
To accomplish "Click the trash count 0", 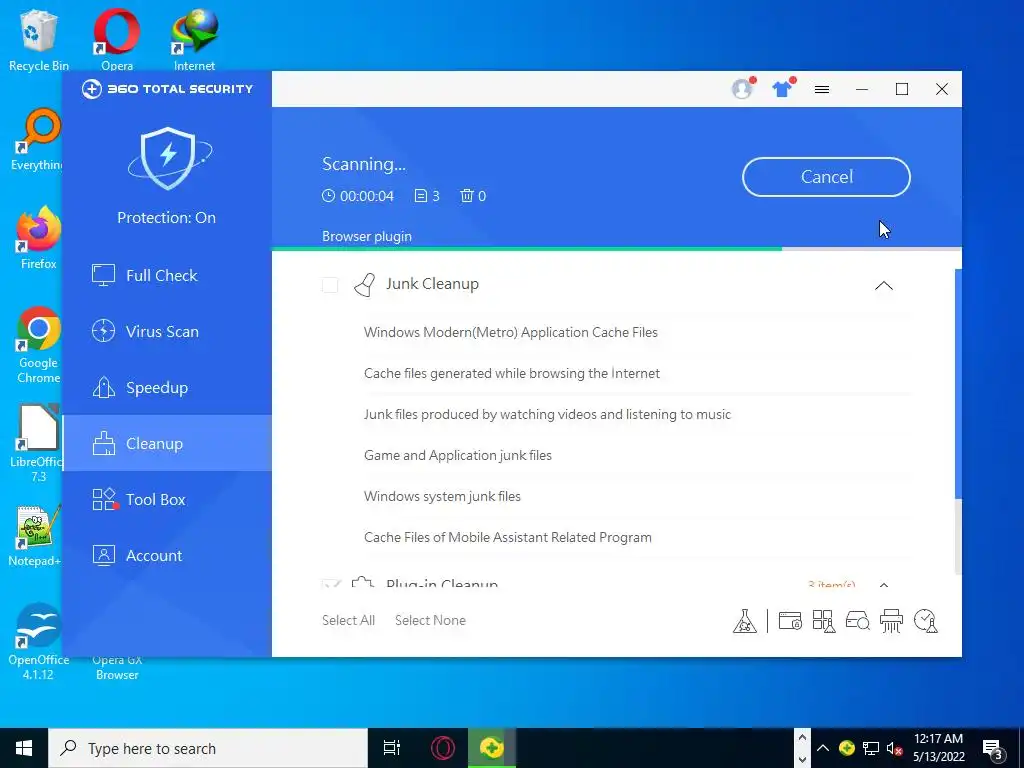I will point(473,196).
